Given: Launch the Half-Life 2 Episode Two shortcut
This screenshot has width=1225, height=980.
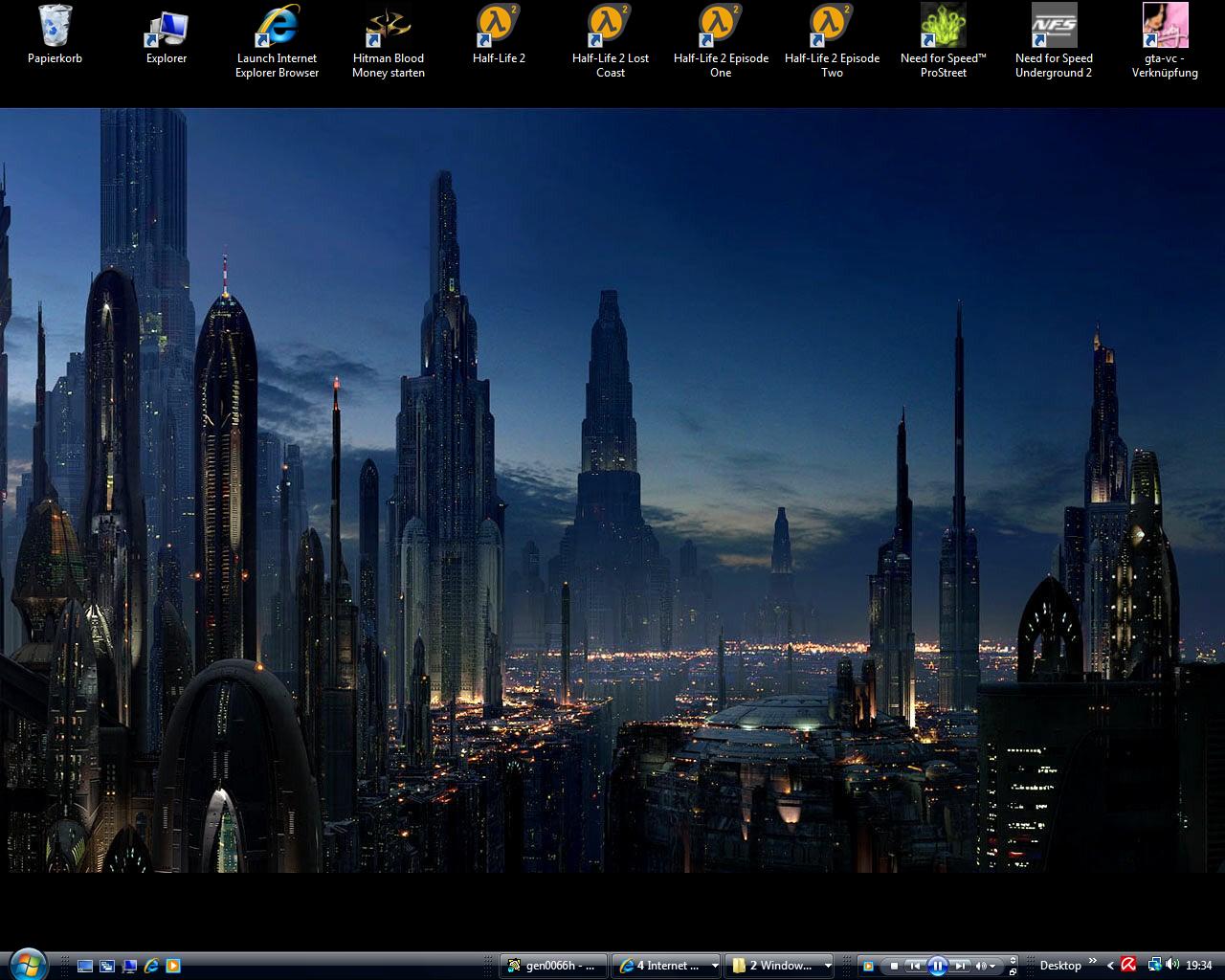Looking at the screenshot, I should [x=832, y=27].
